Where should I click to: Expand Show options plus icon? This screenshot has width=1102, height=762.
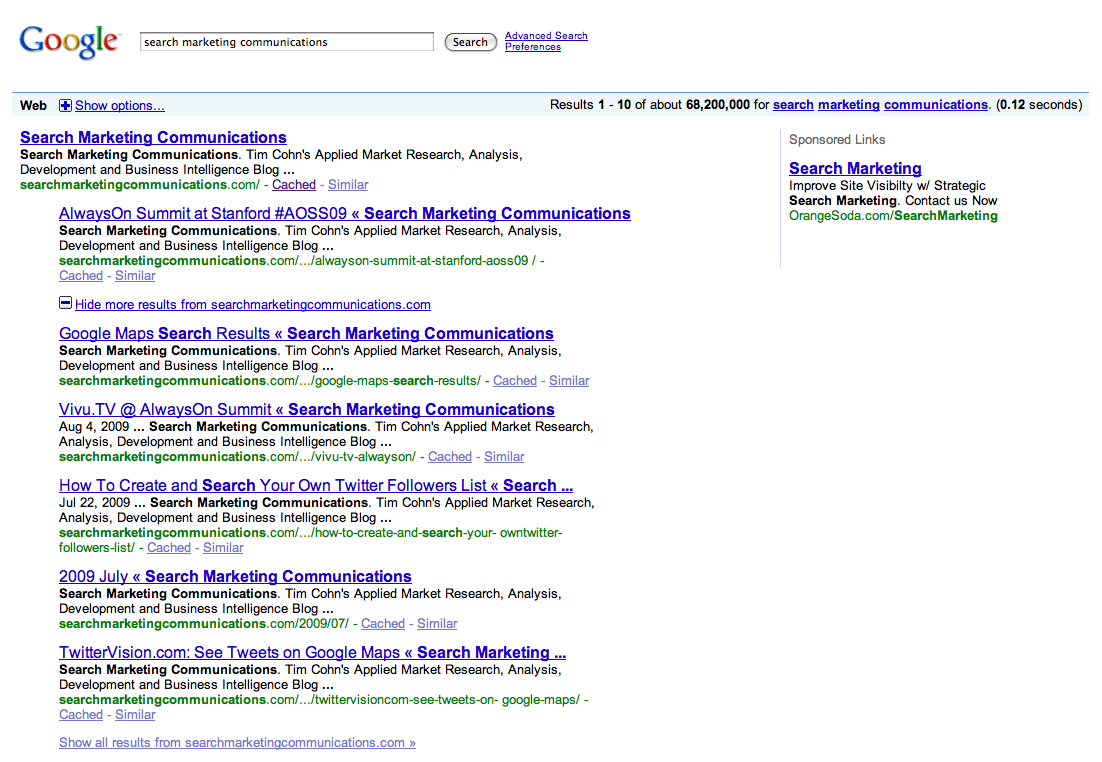tap(65, 105)
